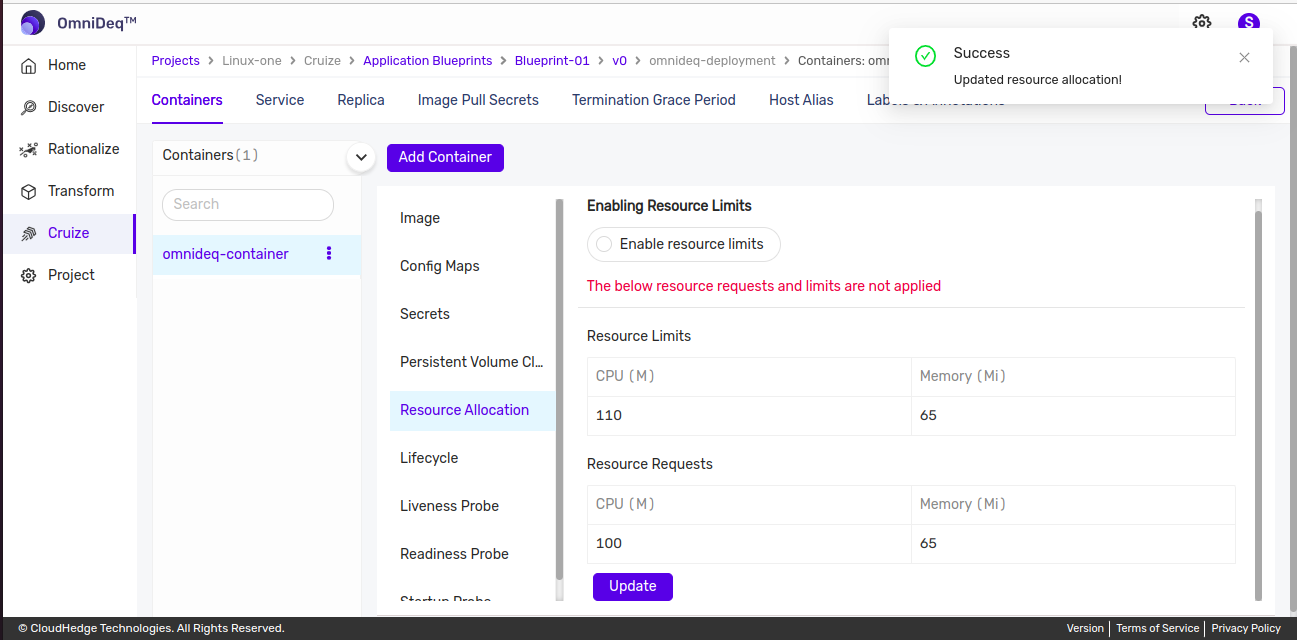
Task: Open the Terms of Service link
Action: (x=1157, y=628)
